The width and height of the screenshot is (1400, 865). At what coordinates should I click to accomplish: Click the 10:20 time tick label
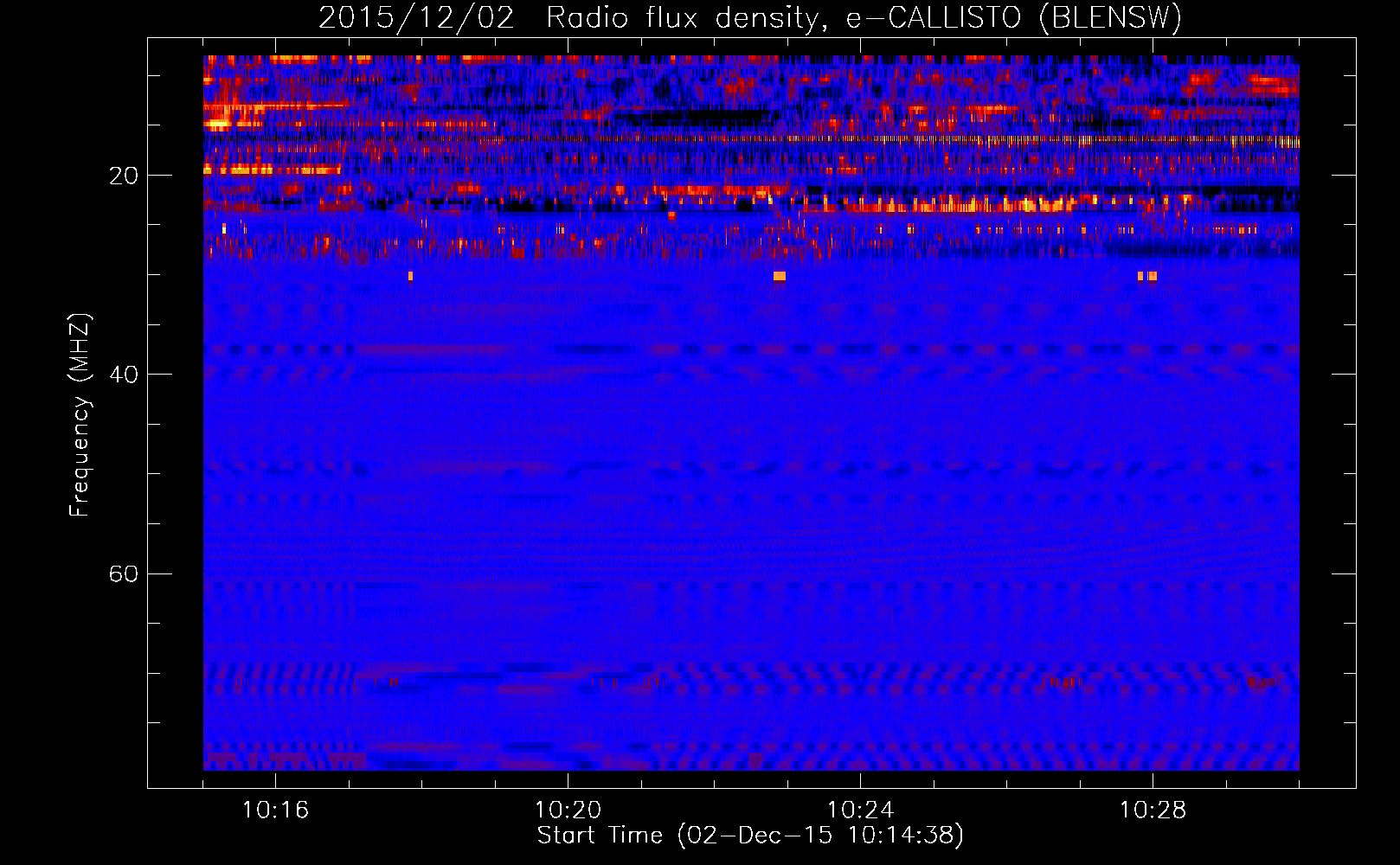pyautogui.click(x=568, y=811)
